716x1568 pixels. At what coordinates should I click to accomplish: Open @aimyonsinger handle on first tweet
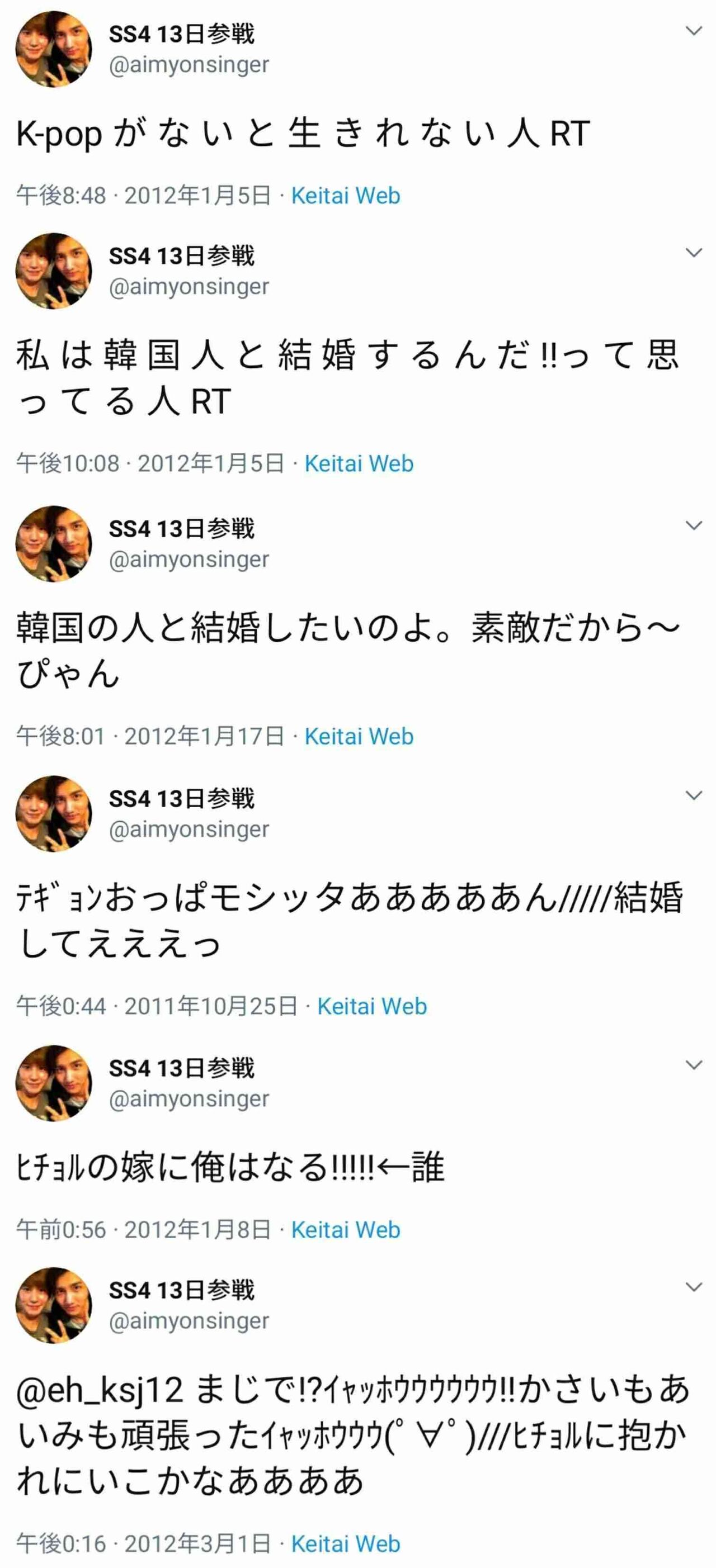pyautogui.click(x=189, y=64)
